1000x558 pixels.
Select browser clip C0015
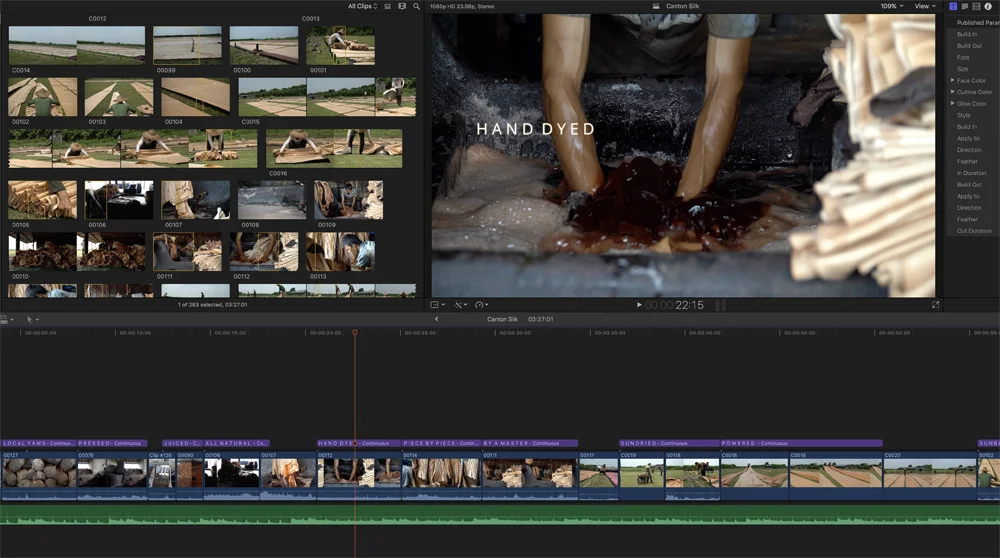coord(327,97)
